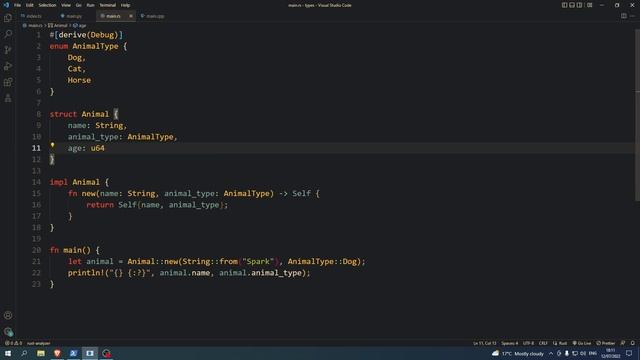640x360 pixels.
Task: Click rust-analyzer status bar item
Action: point(38,343)
